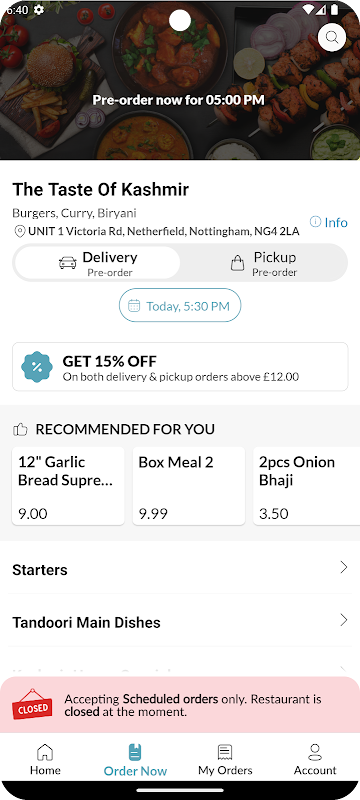View the GET 15% OFF offer

[x=180, y=366]
